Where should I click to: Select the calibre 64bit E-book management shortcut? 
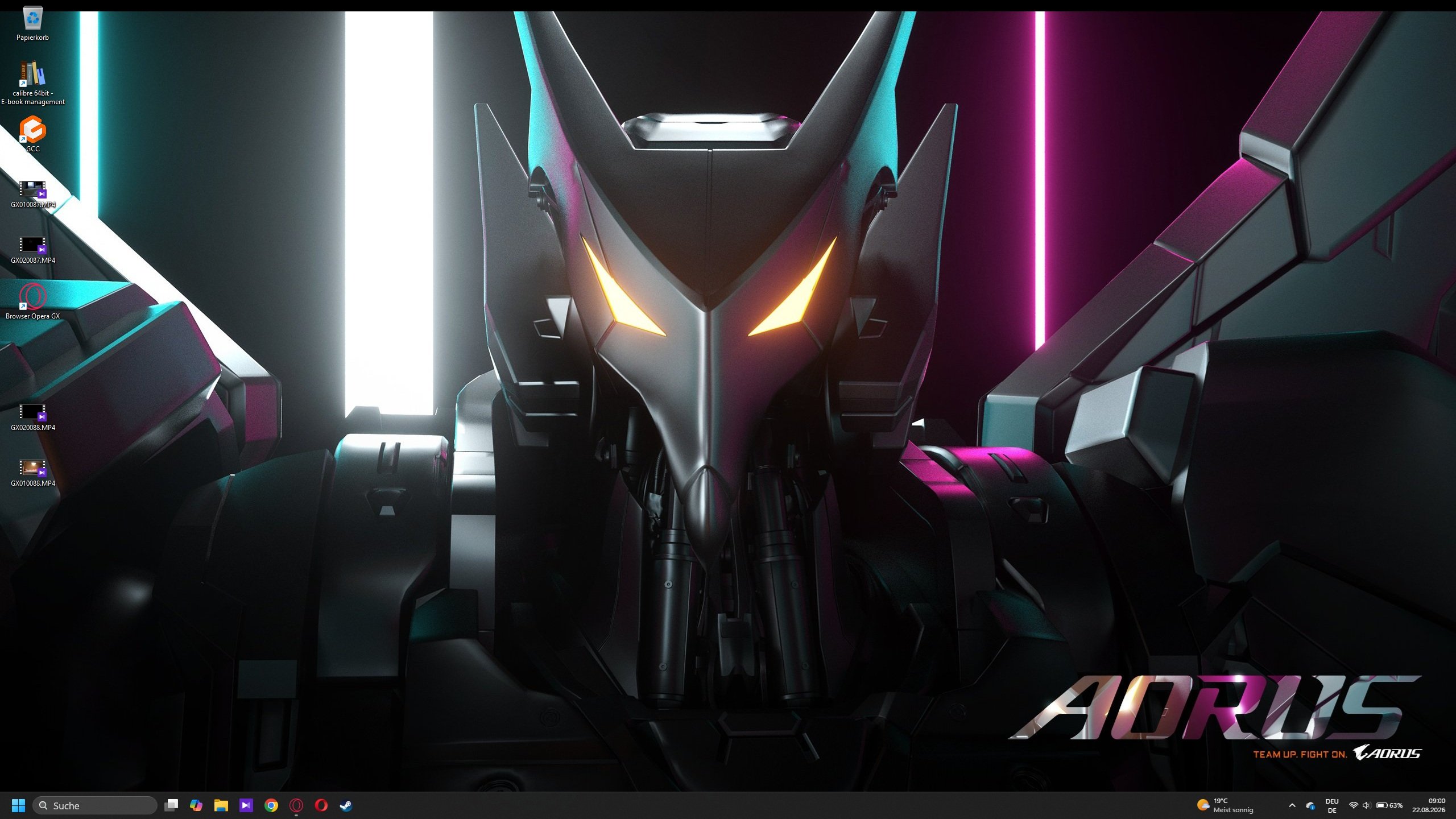click(x=32, y=83)
